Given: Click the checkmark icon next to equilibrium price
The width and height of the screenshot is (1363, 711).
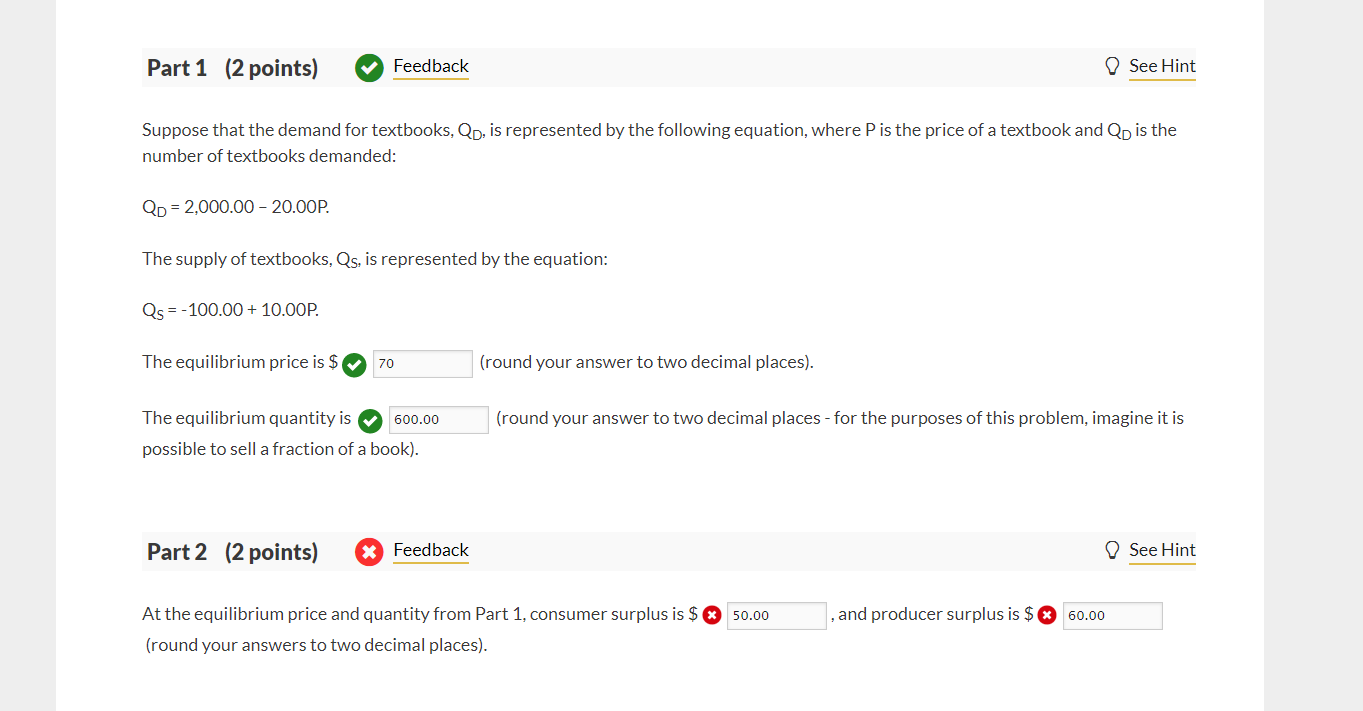Looking at the screenshot, I should 353,365.
